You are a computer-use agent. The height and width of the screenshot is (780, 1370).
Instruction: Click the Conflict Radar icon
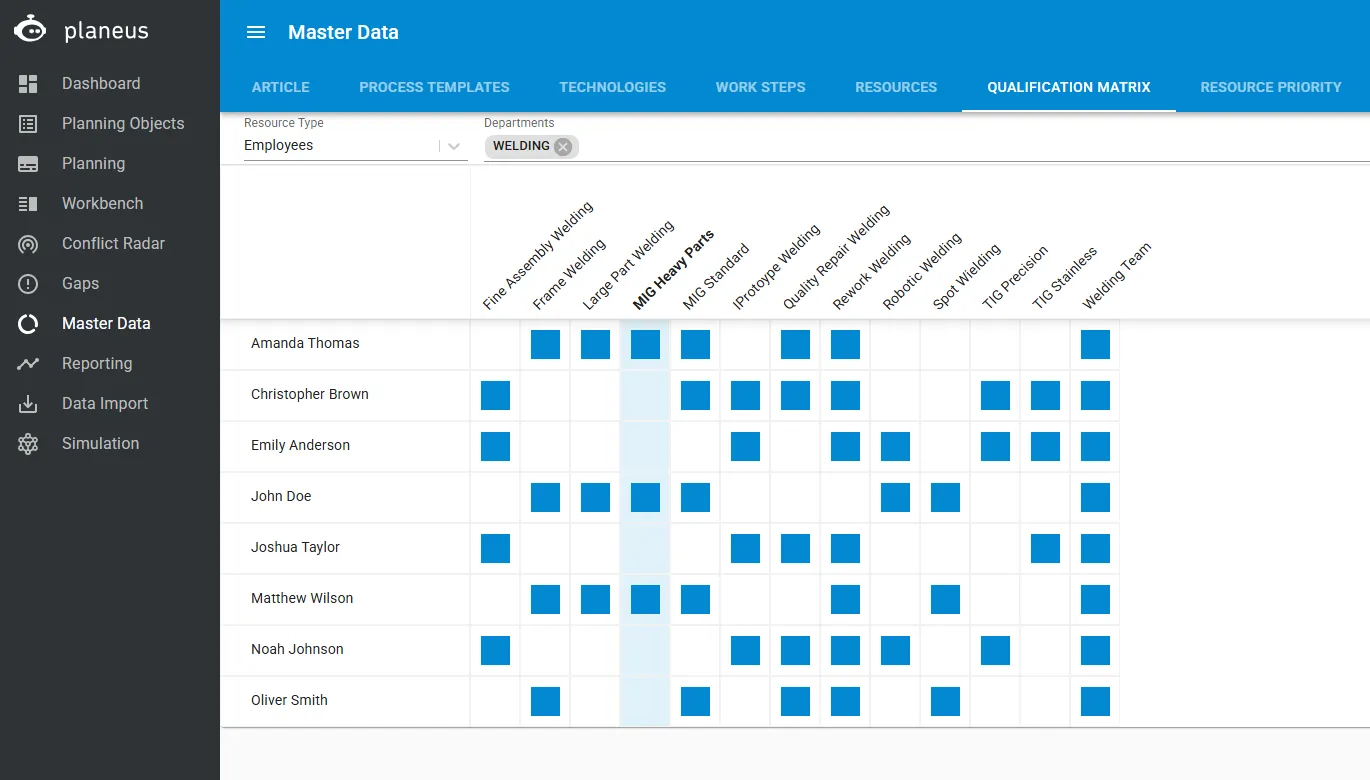(x=28, y=244)
